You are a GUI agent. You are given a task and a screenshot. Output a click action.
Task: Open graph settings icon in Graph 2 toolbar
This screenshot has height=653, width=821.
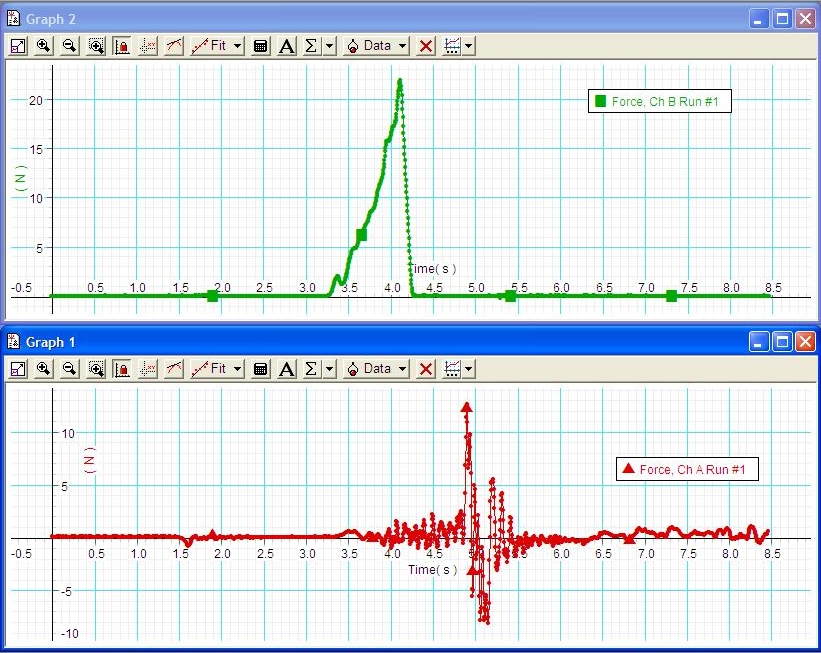452,46
